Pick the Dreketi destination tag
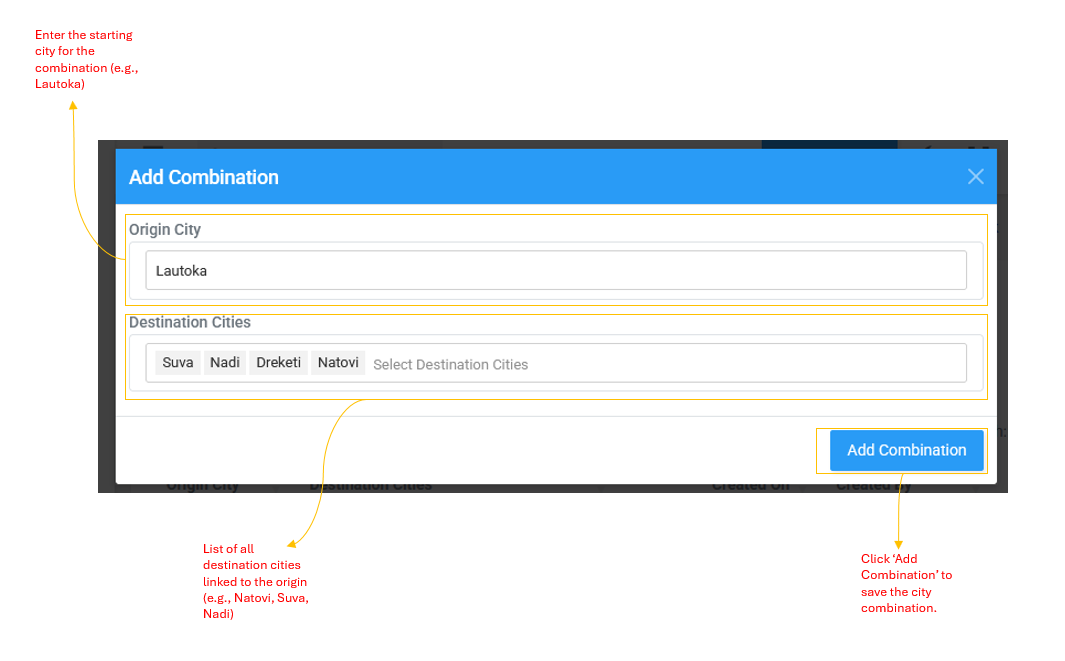 [x=278, y=363]
